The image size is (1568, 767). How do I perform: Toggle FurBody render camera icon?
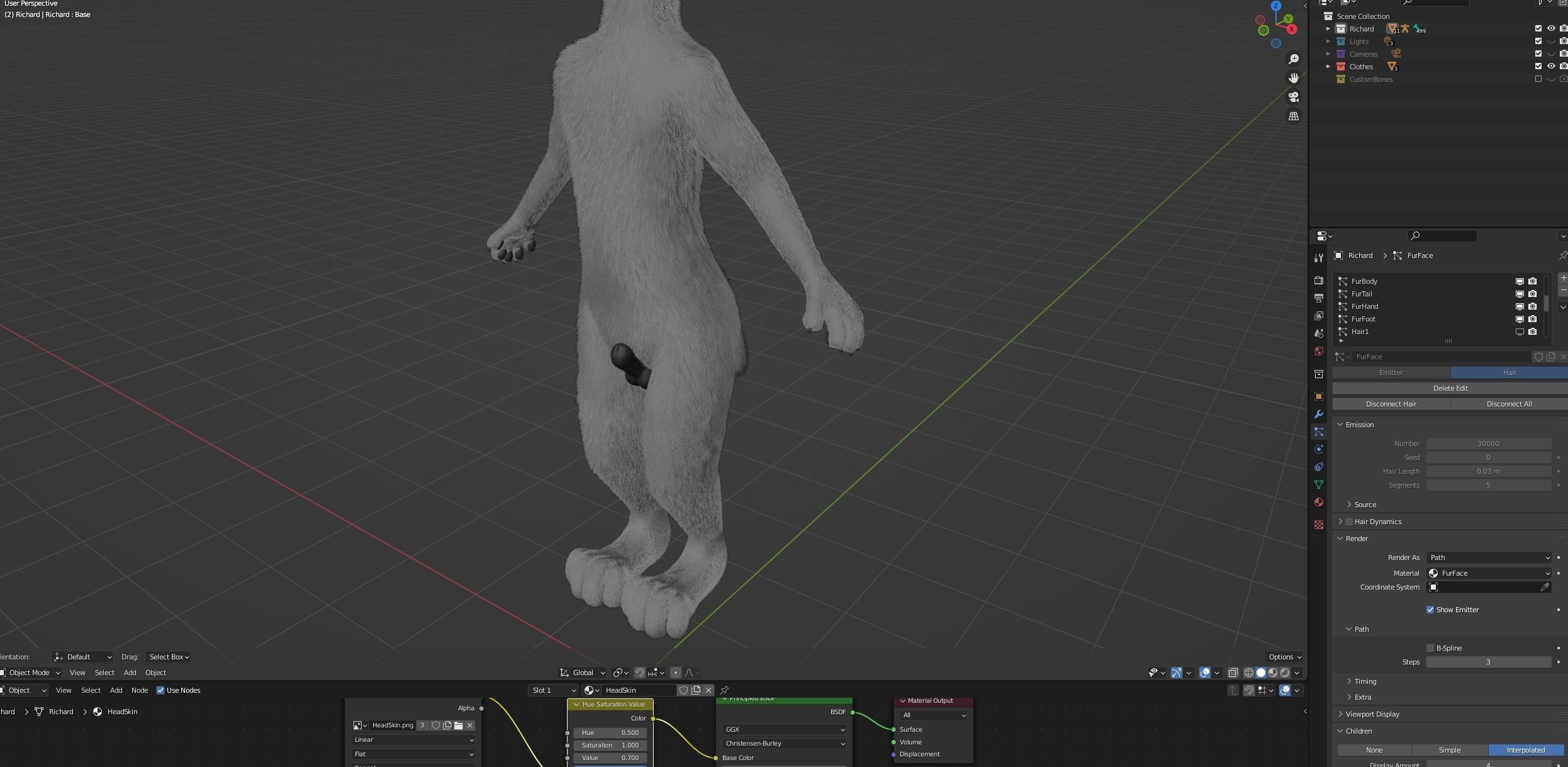click(1533, 281)
